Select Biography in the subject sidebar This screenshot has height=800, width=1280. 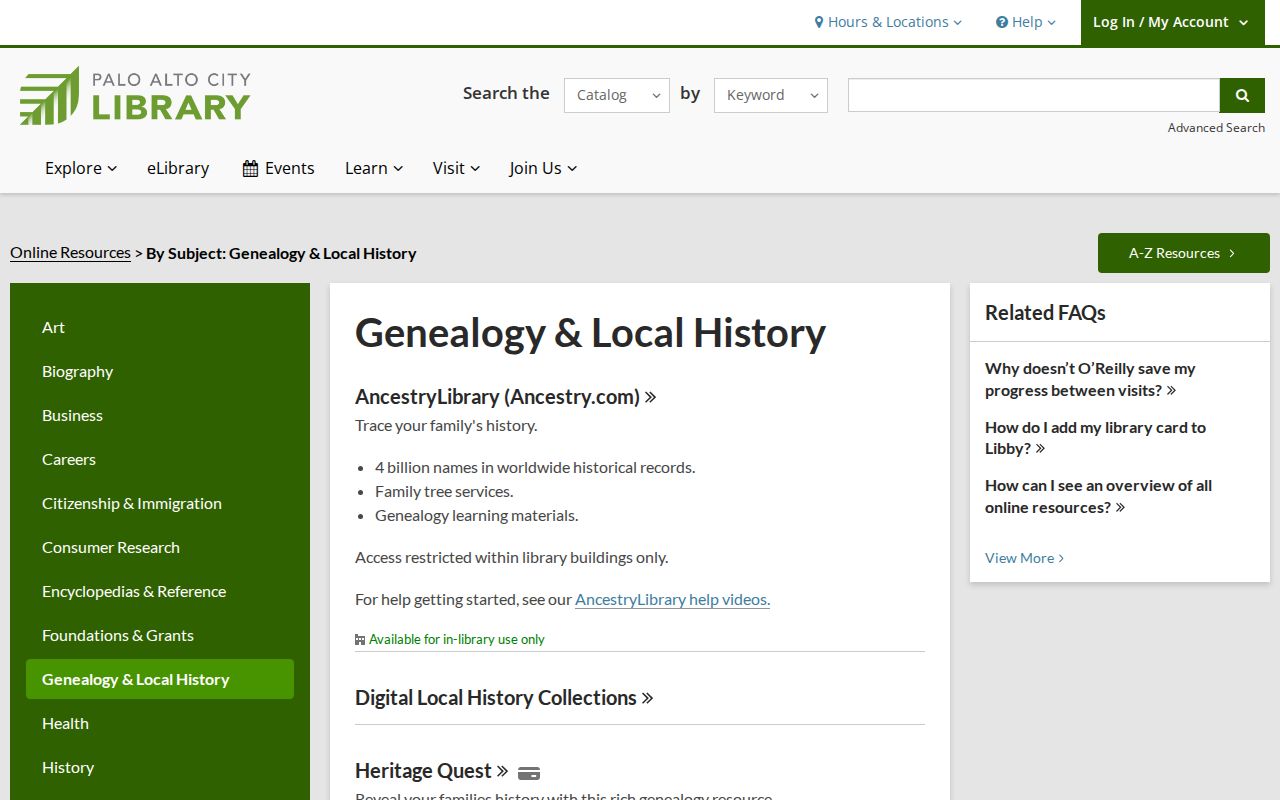click(160, 371)
